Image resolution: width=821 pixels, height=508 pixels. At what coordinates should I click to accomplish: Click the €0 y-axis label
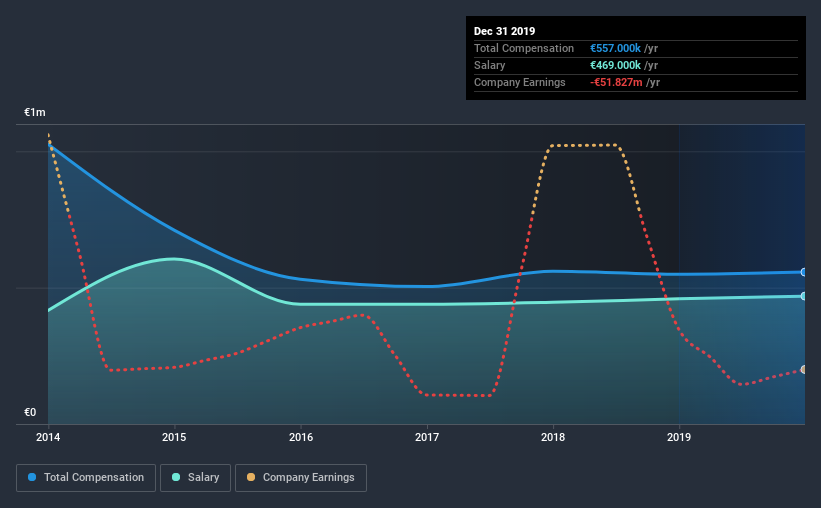[30, 413]
